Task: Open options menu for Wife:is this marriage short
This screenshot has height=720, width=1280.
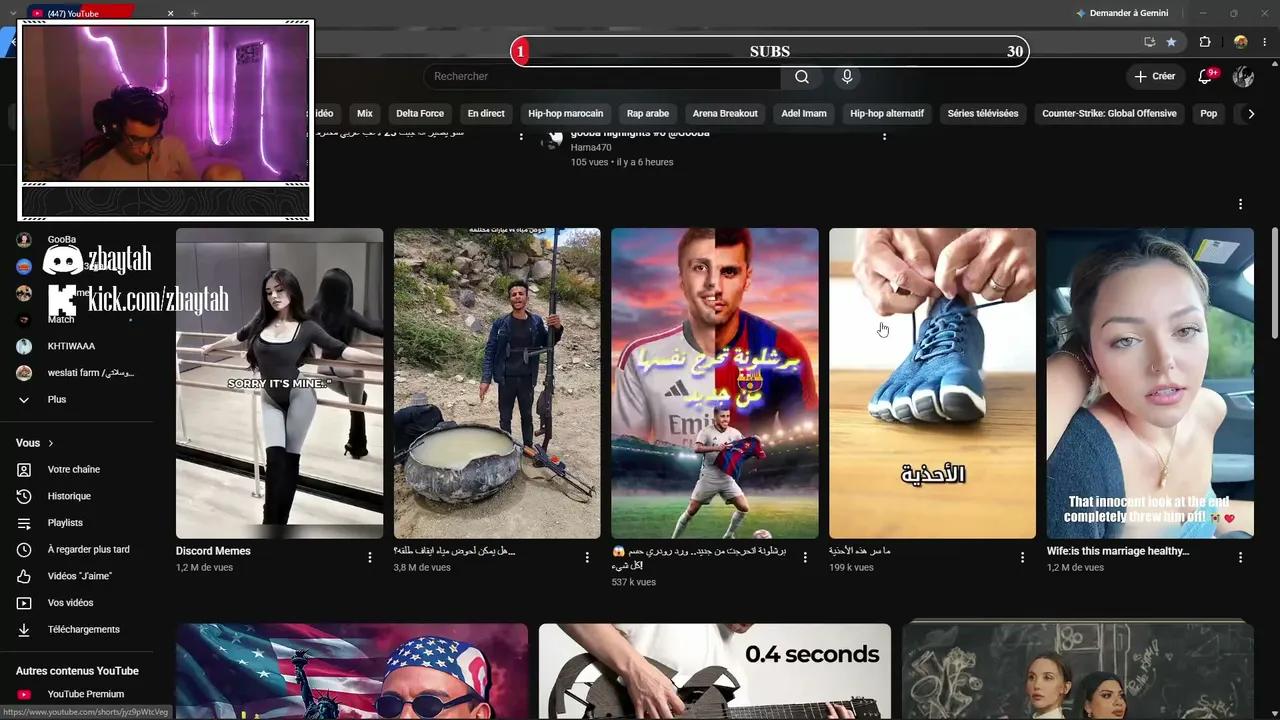Action: click(x=1240, y=558)
